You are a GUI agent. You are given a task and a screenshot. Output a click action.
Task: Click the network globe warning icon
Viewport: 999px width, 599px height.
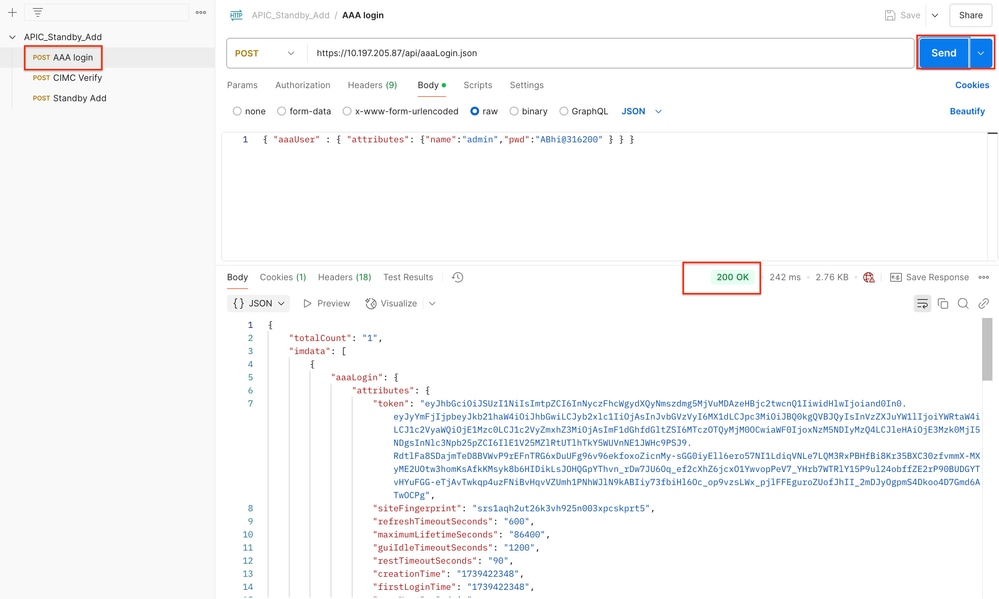tap(868, 277)
